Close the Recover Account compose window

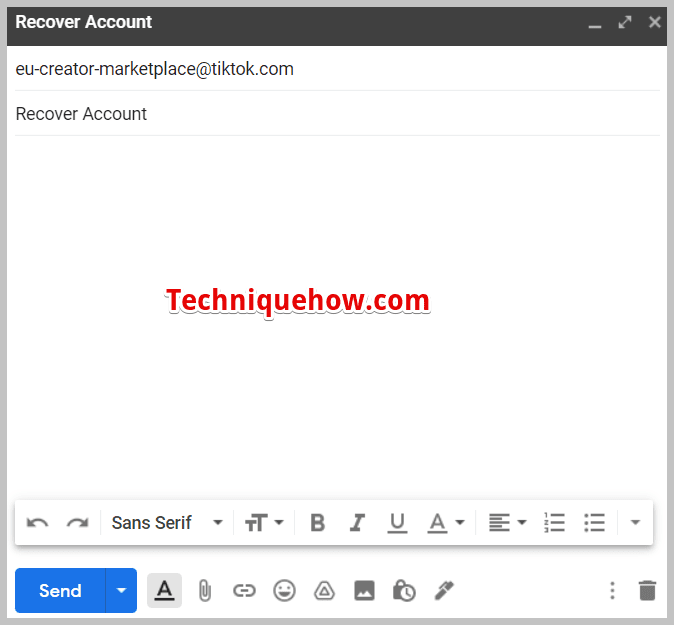[x=655, y=22]
